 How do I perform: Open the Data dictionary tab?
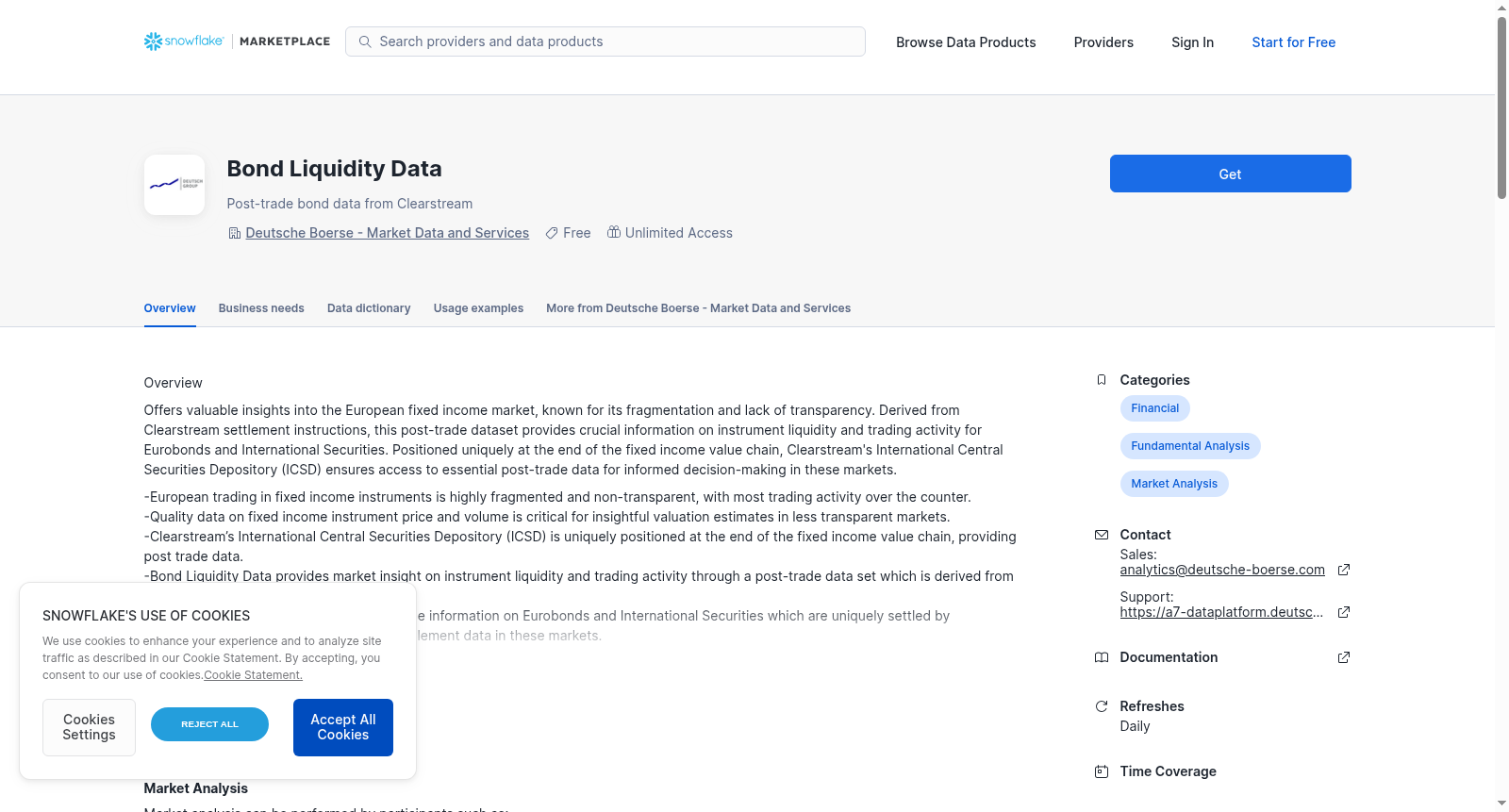pos(369,308)
